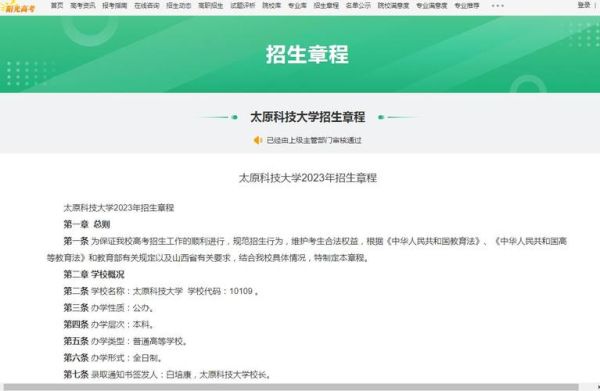Screen dimensions: 600x391
Task: Click the 招生章程 banner heading
Action: click(307, 54)
